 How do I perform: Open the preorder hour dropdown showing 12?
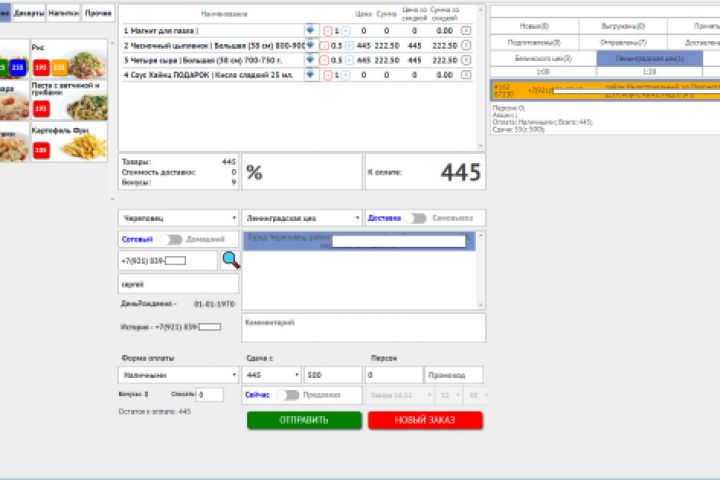[449, 395]
